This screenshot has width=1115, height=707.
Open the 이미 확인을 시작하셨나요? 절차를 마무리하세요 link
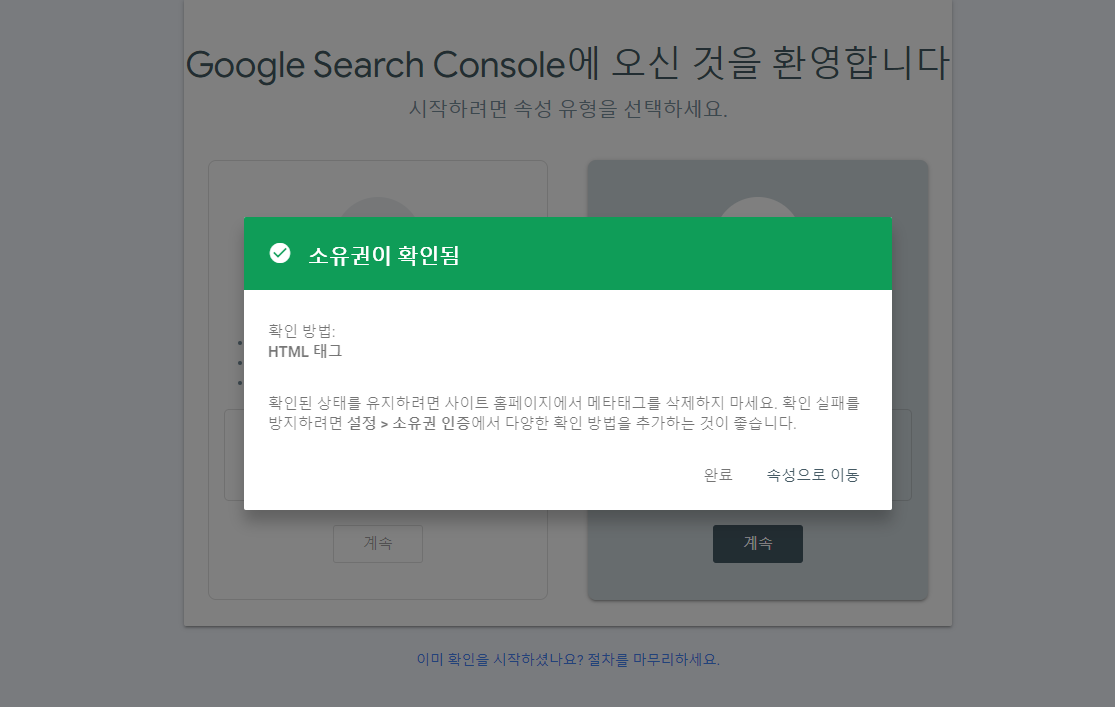[568, 659]
